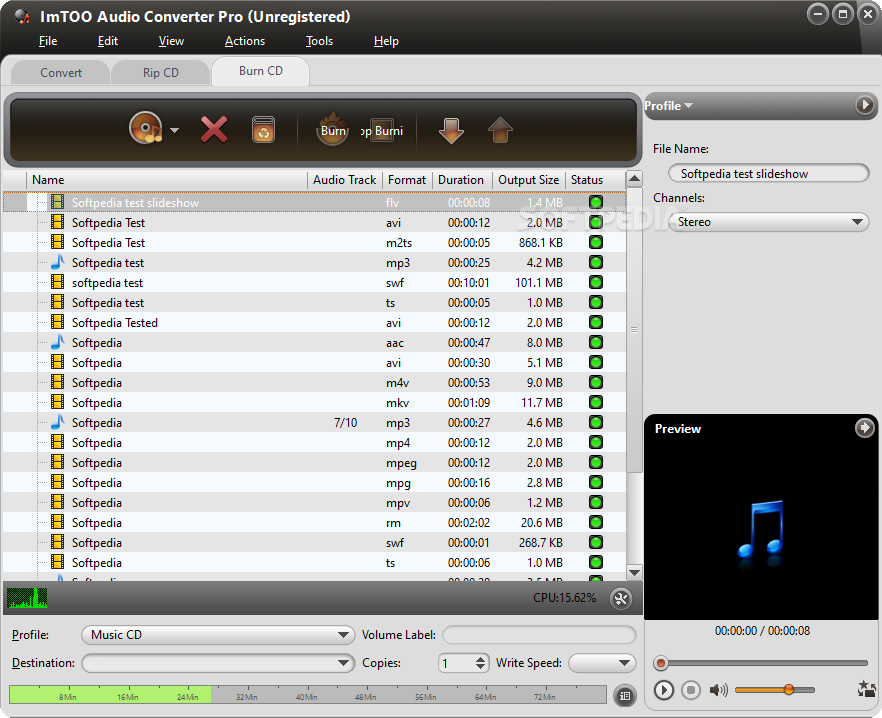Click the film icon of the mkv row
The image size is (882, 718).
coord(57,402)
